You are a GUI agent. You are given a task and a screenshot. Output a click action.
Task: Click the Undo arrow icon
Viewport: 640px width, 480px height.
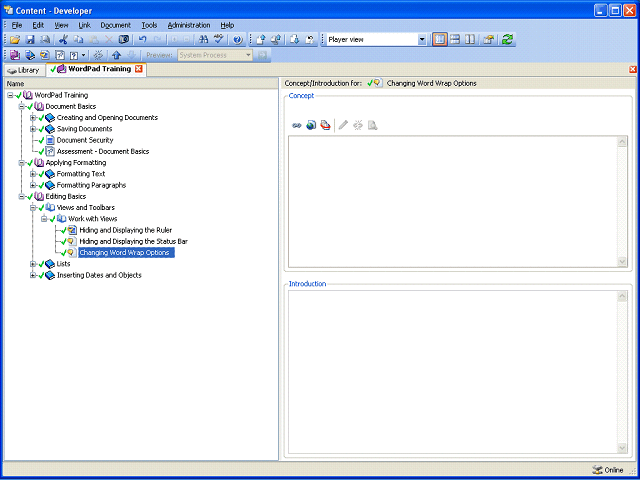tap(142, 40)
